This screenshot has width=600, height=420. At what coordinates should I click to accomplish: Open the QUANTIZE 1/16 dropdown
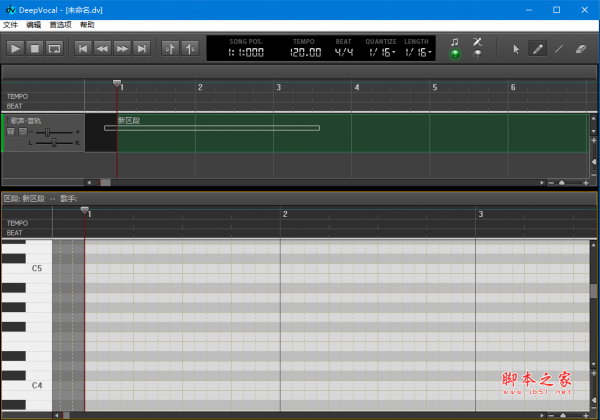382,52
